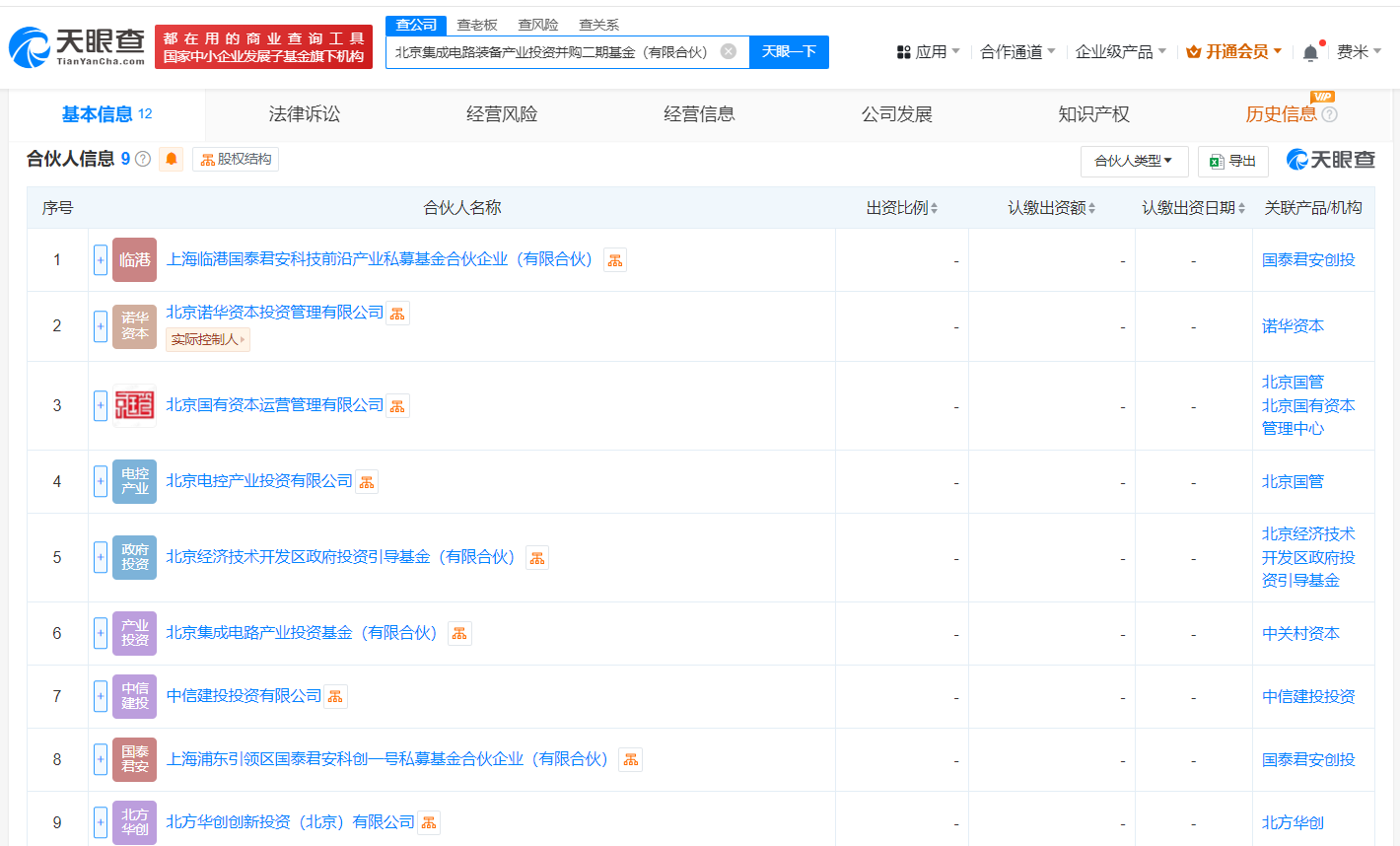
Task: Open the 实际控制人 tag under 北京诺华资本
Action: 207,339
